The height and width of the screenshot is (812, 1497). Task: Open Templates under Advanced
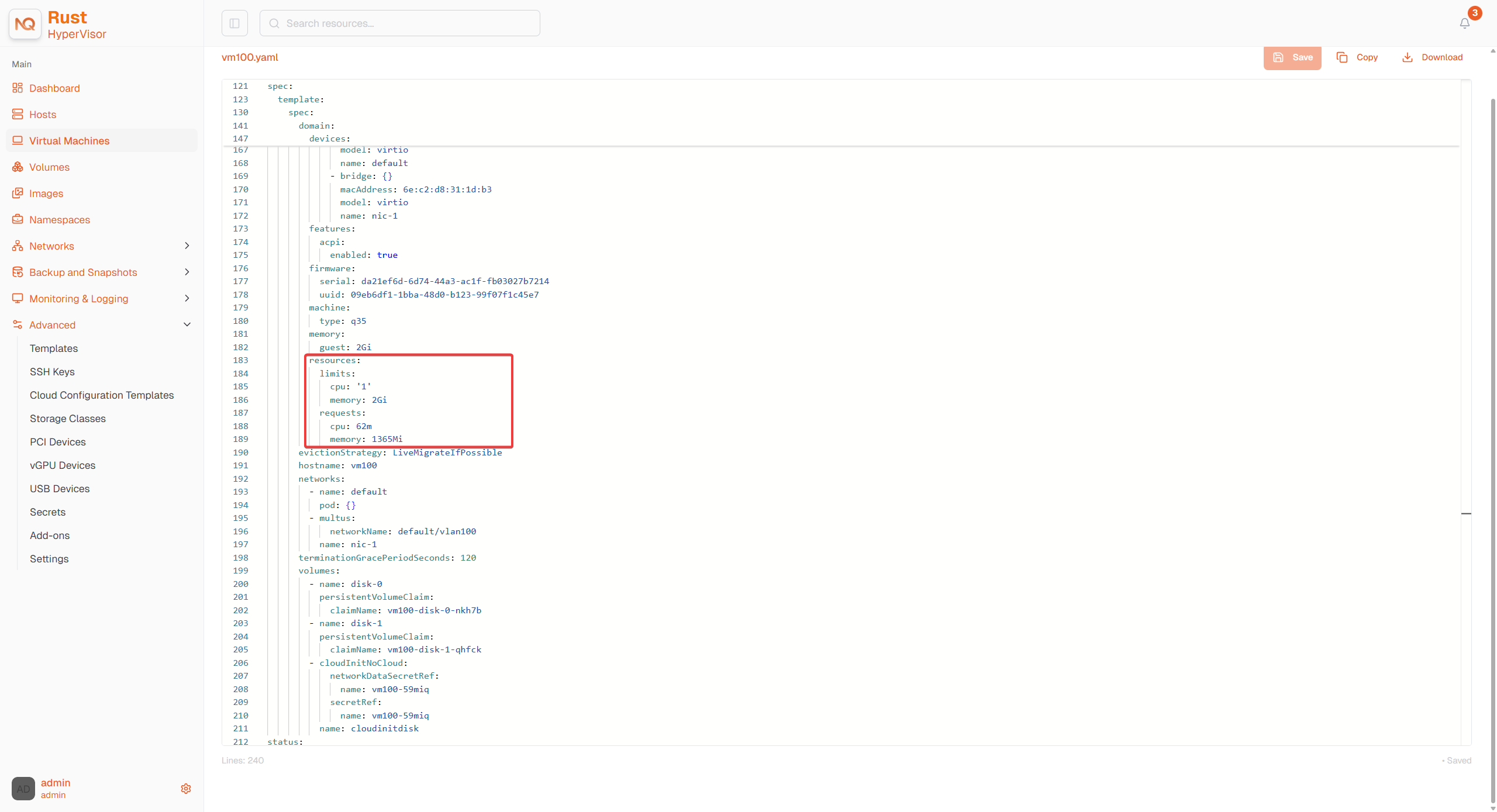[54, 348]
